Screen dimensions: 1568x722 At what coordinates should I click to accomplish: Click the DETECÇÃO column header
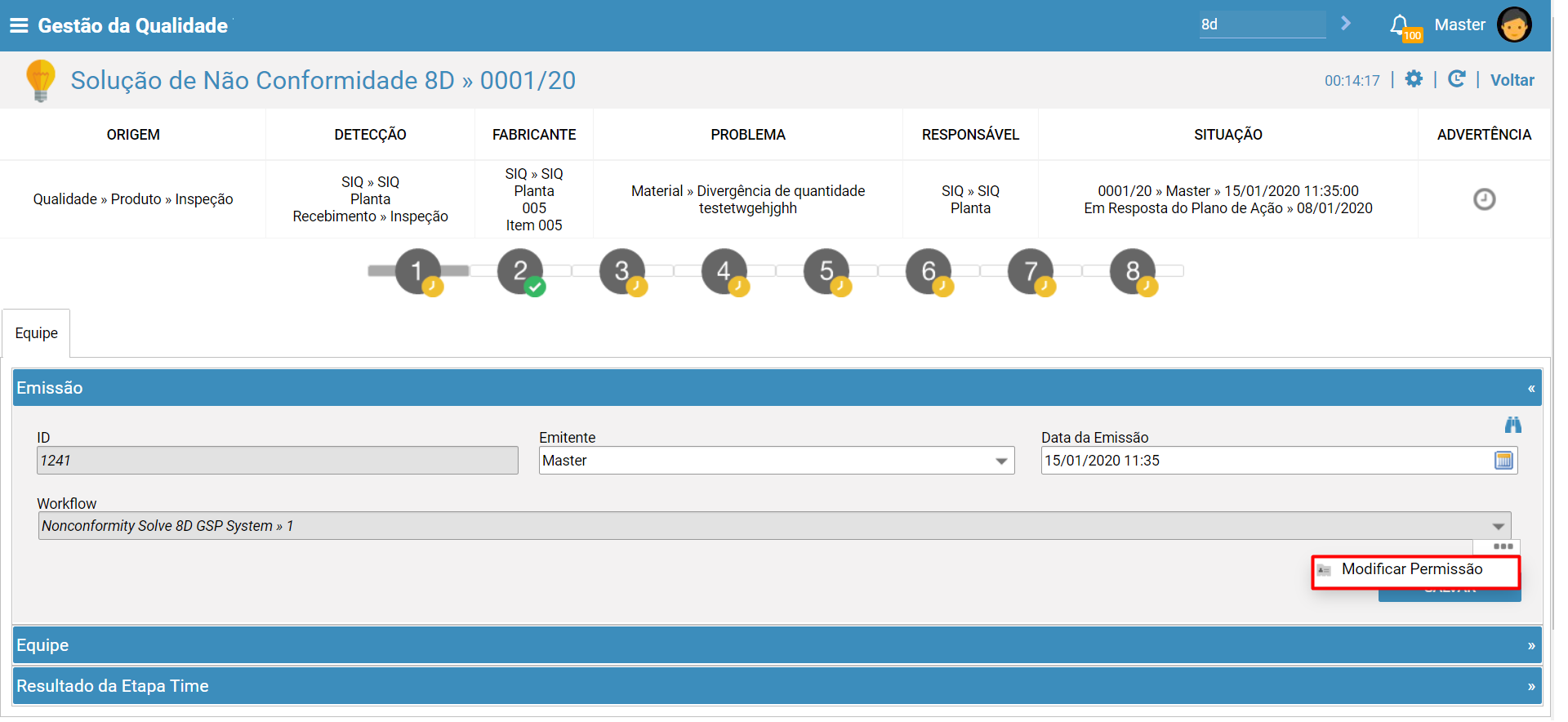[370, 135]
